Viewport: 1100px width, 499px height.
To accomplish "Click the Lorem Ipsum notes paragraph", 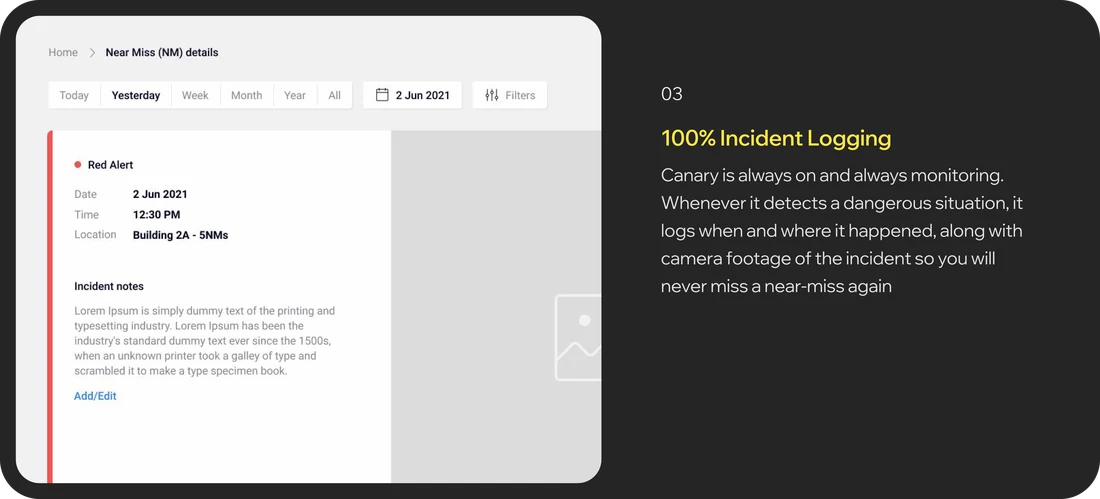I will point(205,341).
